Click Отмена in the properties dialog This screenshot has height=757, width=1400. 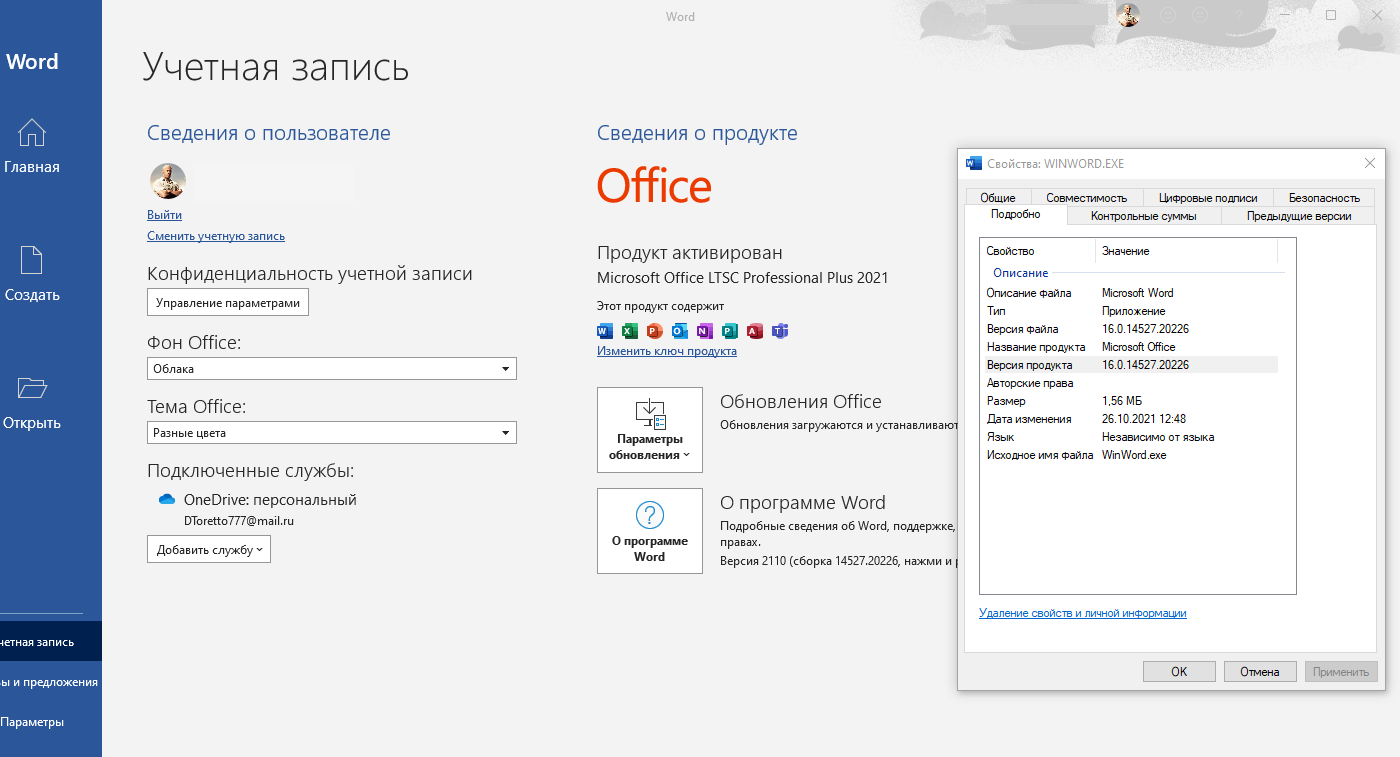click(x=1260, y=672)
